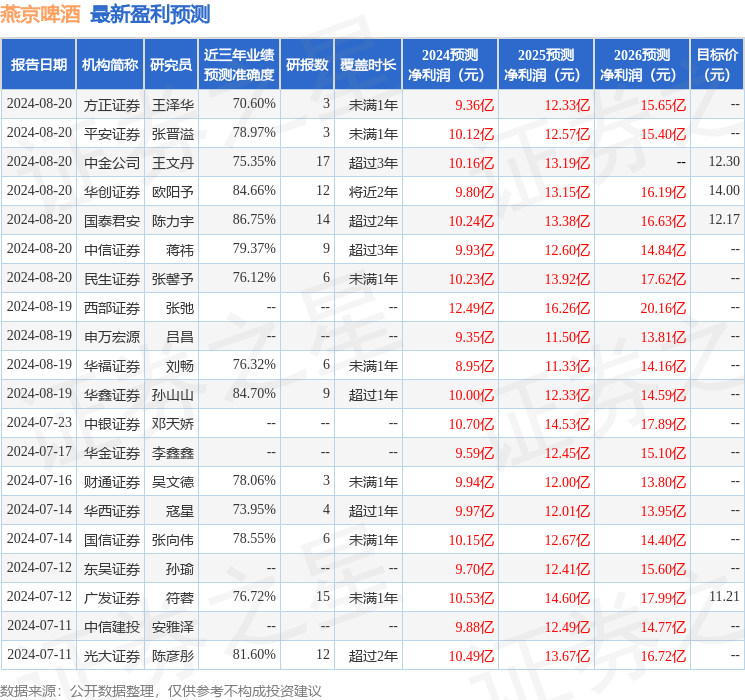The image size is (745, 700).
Task: Select 中金公司 institution cell
Action: click(x=112, y=163)
